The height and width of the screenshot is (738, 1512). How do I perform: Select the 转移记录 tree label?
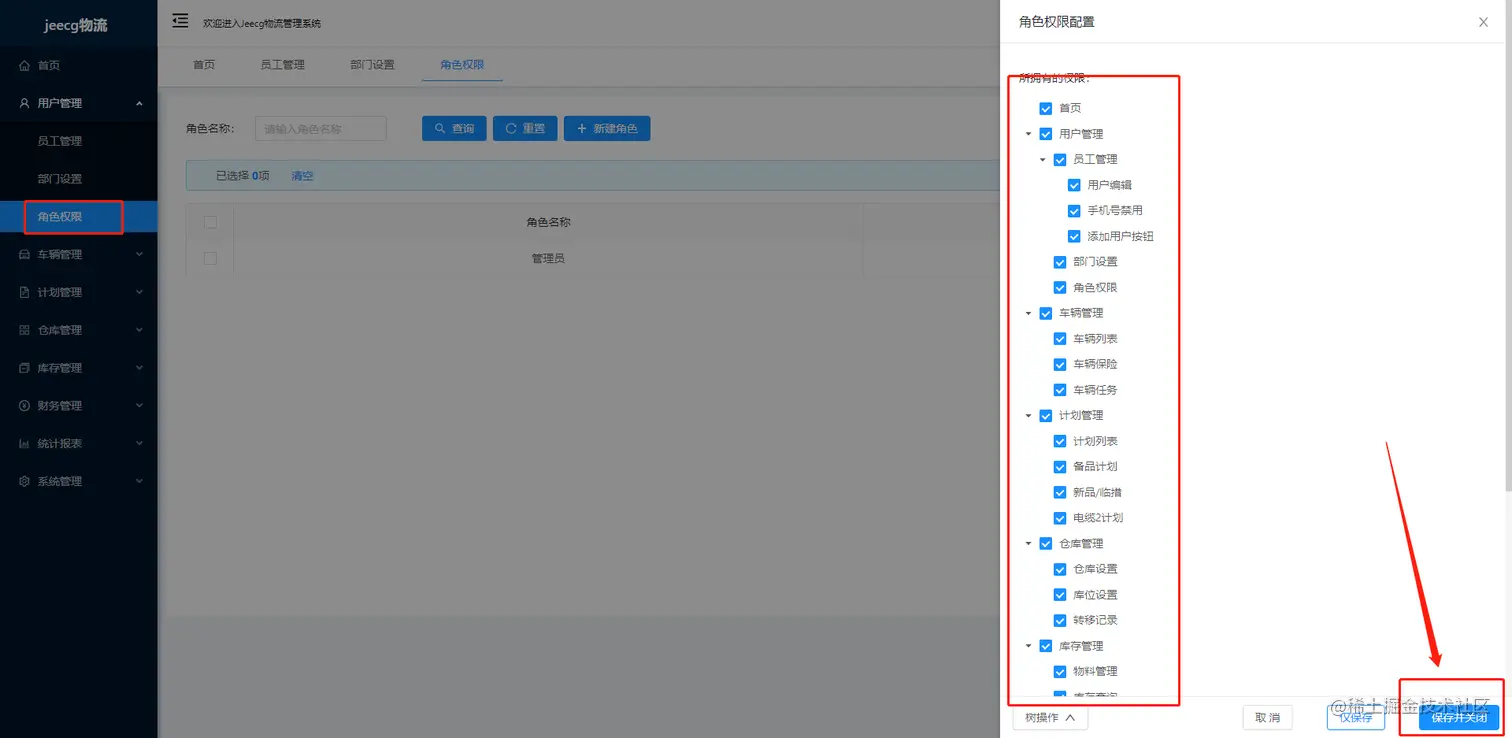[x=1095, y=620]
